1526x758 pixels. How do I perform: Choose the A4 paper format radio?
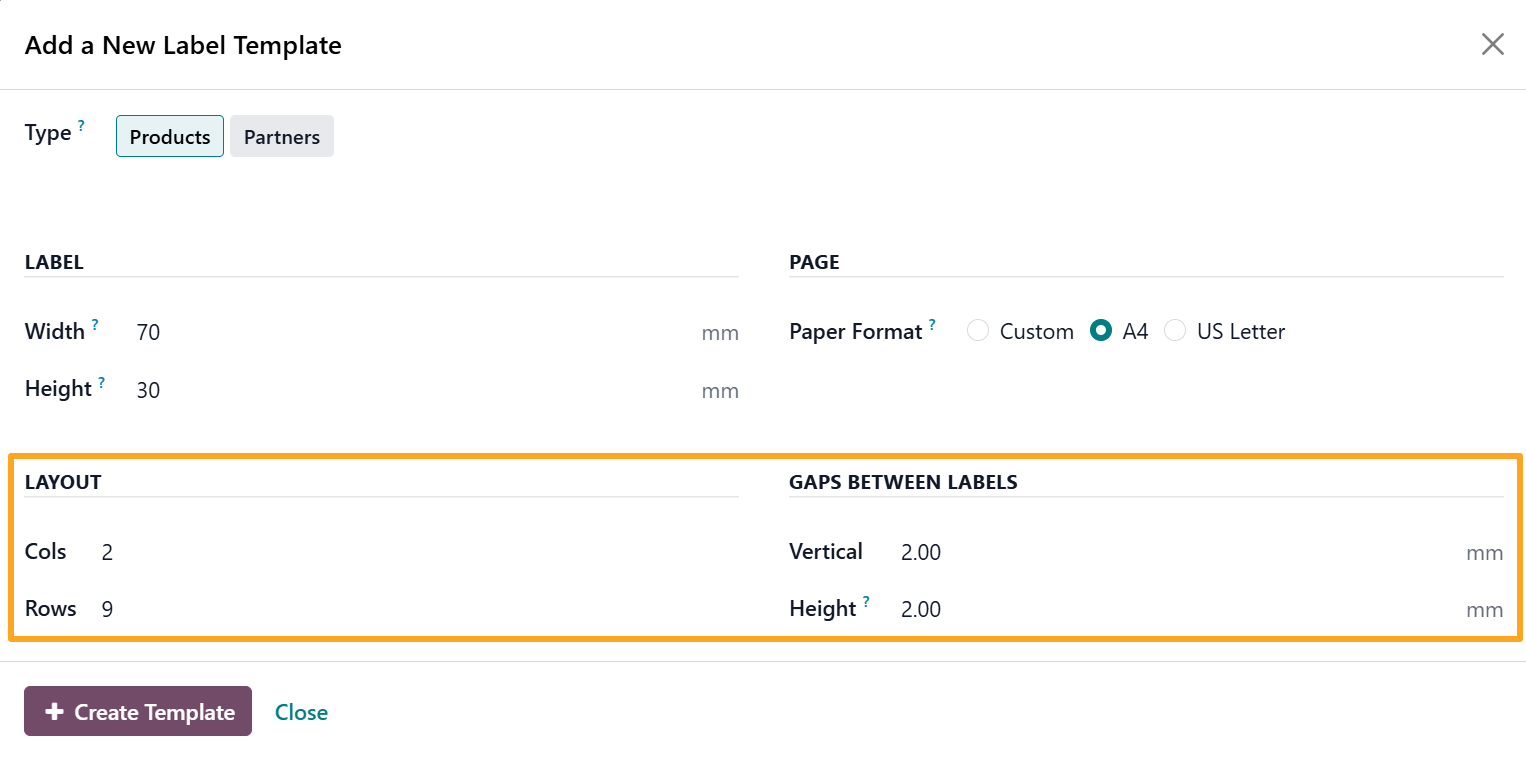click(1101, 331)
